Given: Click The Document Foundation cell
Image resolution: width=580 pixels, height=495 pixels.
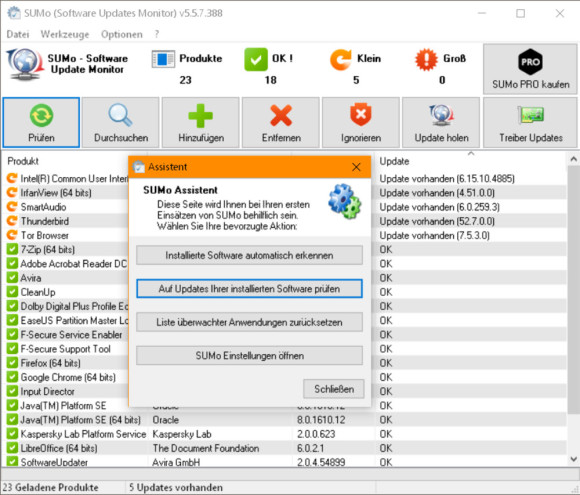Looking at the screenshot, I should click(206, 448).
